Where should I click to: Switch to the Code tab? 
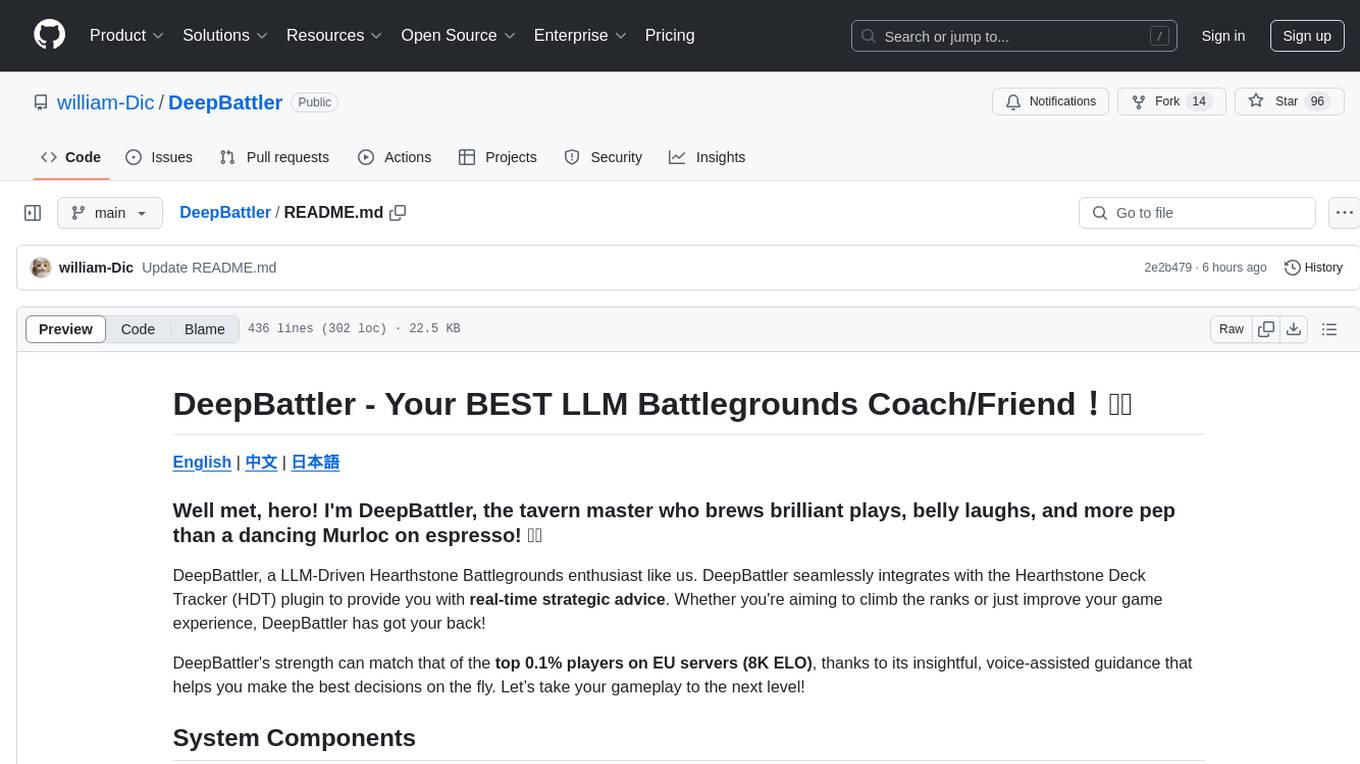[x=71, y=157]
